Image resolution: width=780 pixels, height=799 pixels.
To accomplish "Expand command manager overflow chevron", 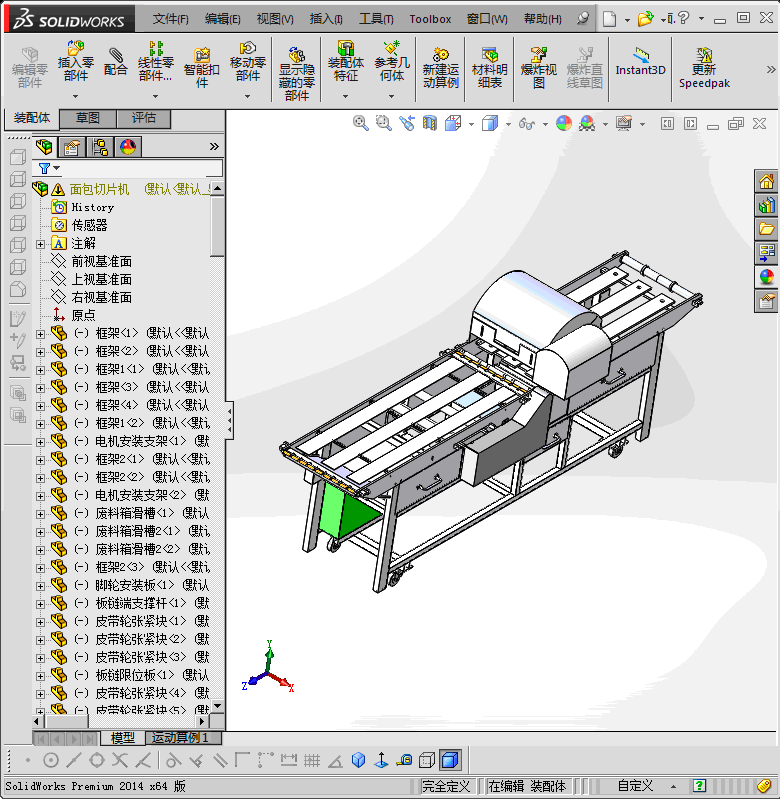I will [771, 70].
